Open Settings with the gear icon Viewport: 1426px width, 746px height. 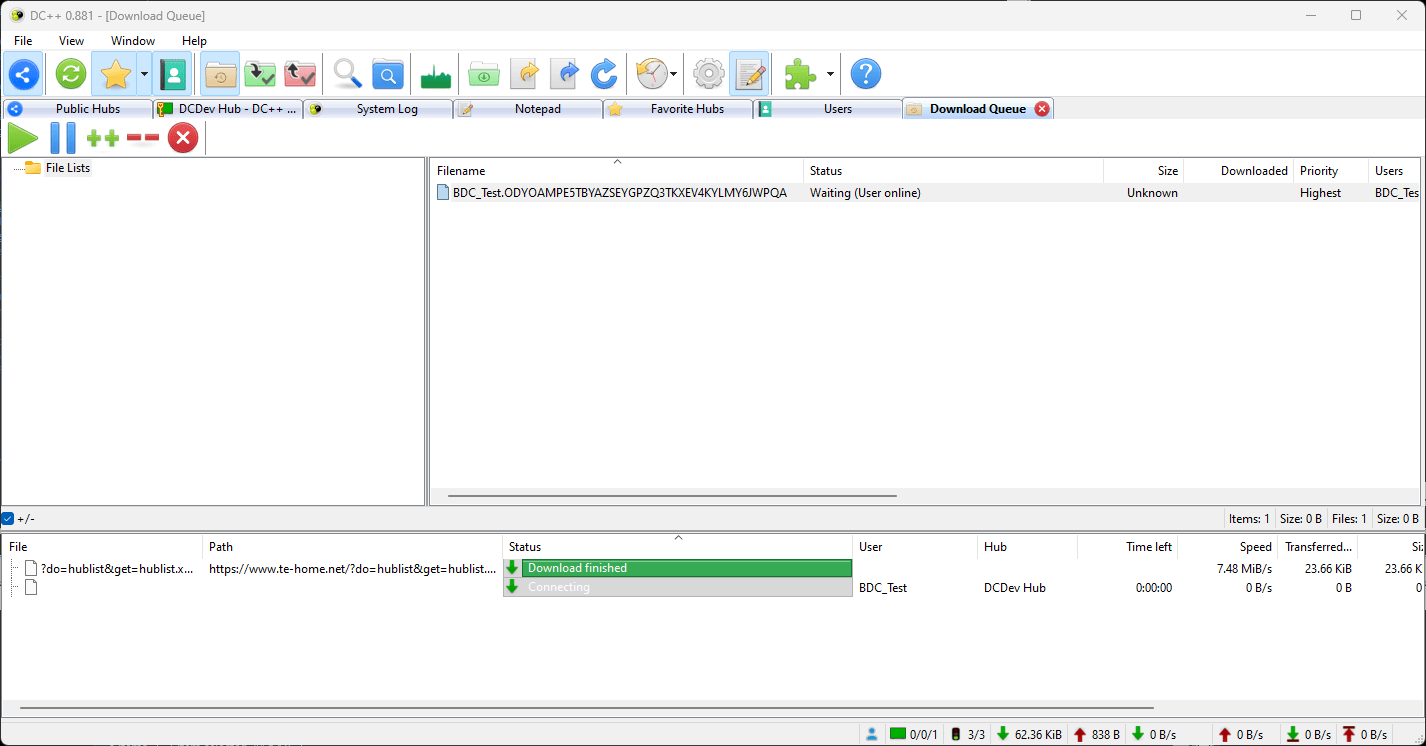708,73
